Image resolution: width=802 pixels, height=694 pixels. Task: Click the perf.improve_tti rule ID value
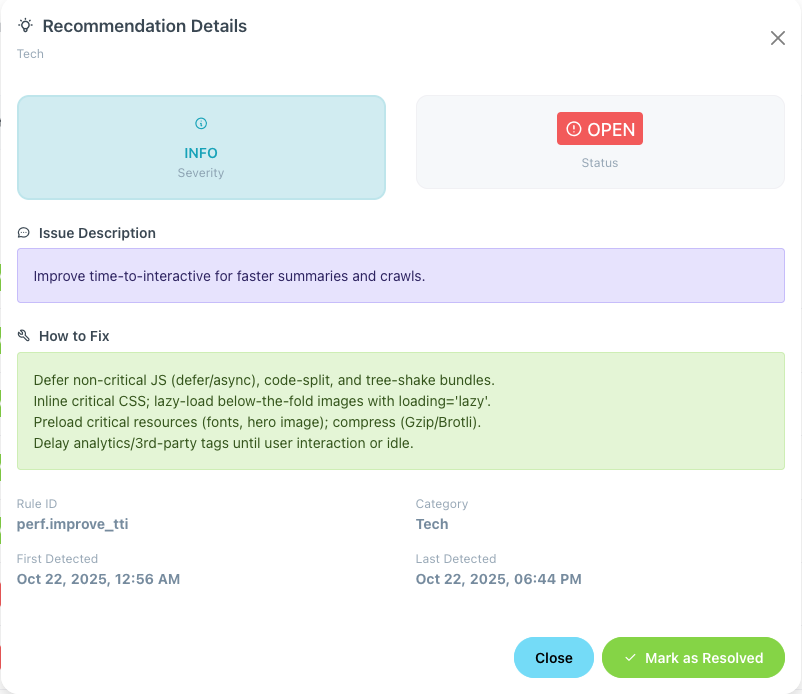[73, 524]
